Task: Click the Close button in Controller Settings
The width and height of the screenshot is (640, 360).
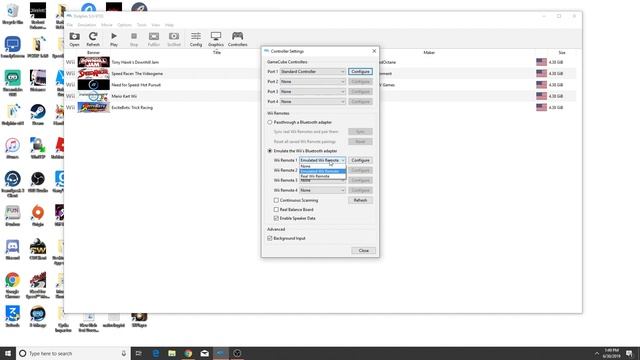Action: [x=364, y=250]
